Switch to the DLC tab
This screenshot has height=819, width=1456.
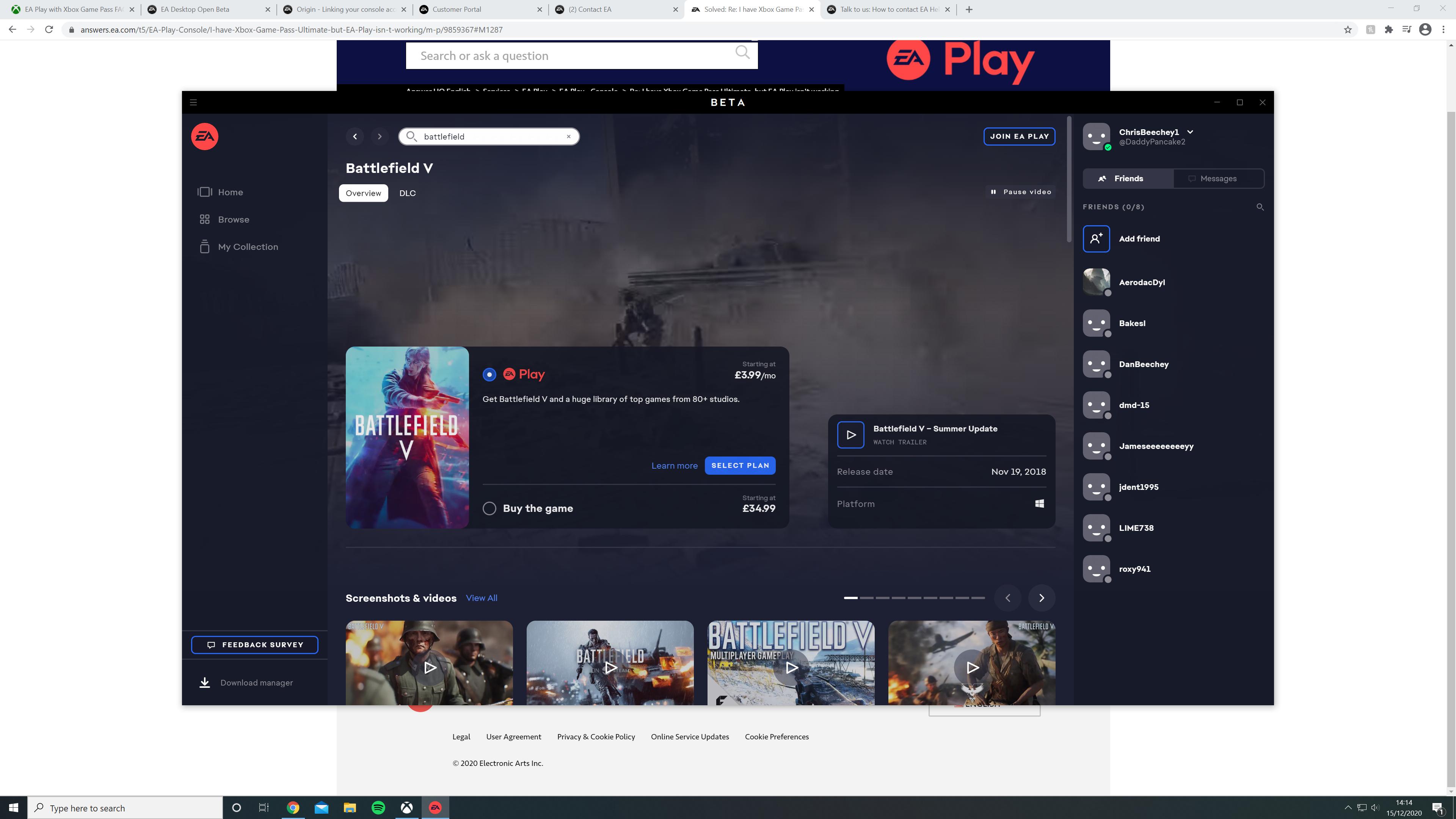coord(408,193)
